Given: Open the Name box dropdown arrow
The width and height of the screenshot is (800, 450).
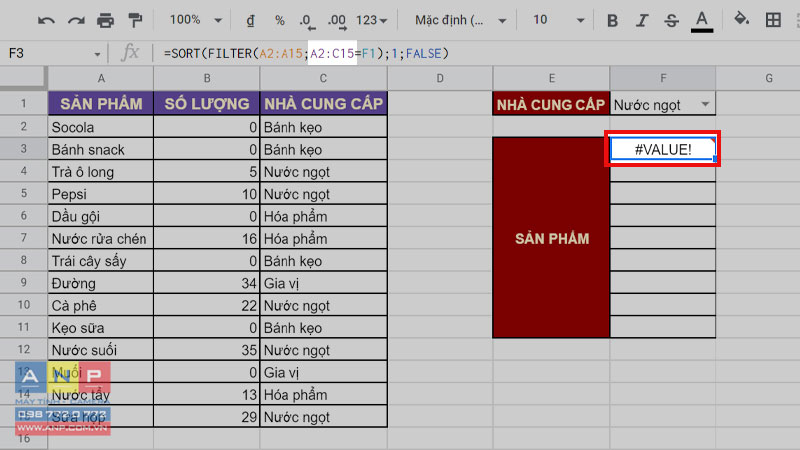Looking at the screenshot, I should pyautogui.click(x=97, y=54).
